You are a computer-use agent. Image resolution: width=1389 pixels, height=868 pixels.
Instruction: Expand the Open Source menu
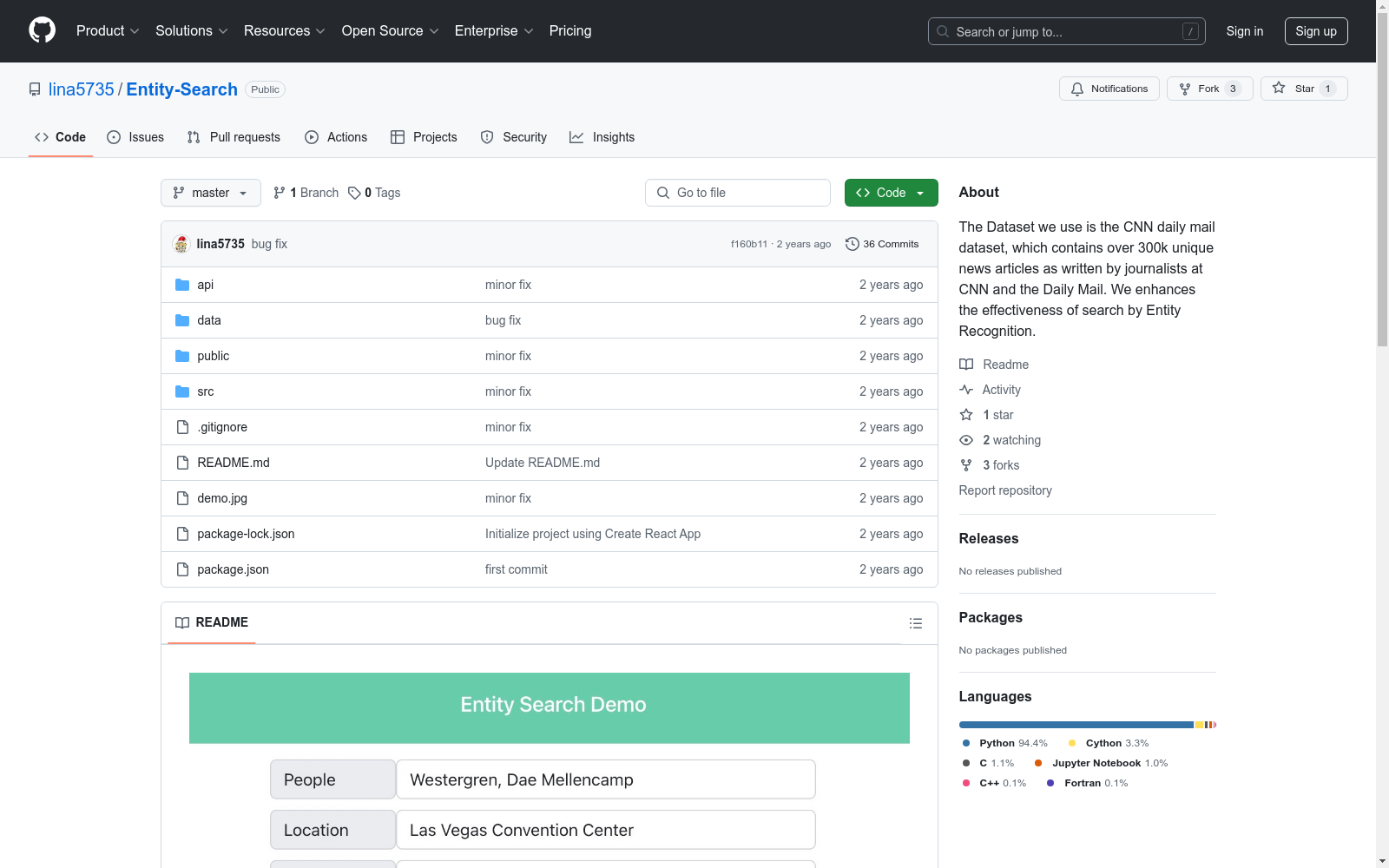(x=391, y=30)
